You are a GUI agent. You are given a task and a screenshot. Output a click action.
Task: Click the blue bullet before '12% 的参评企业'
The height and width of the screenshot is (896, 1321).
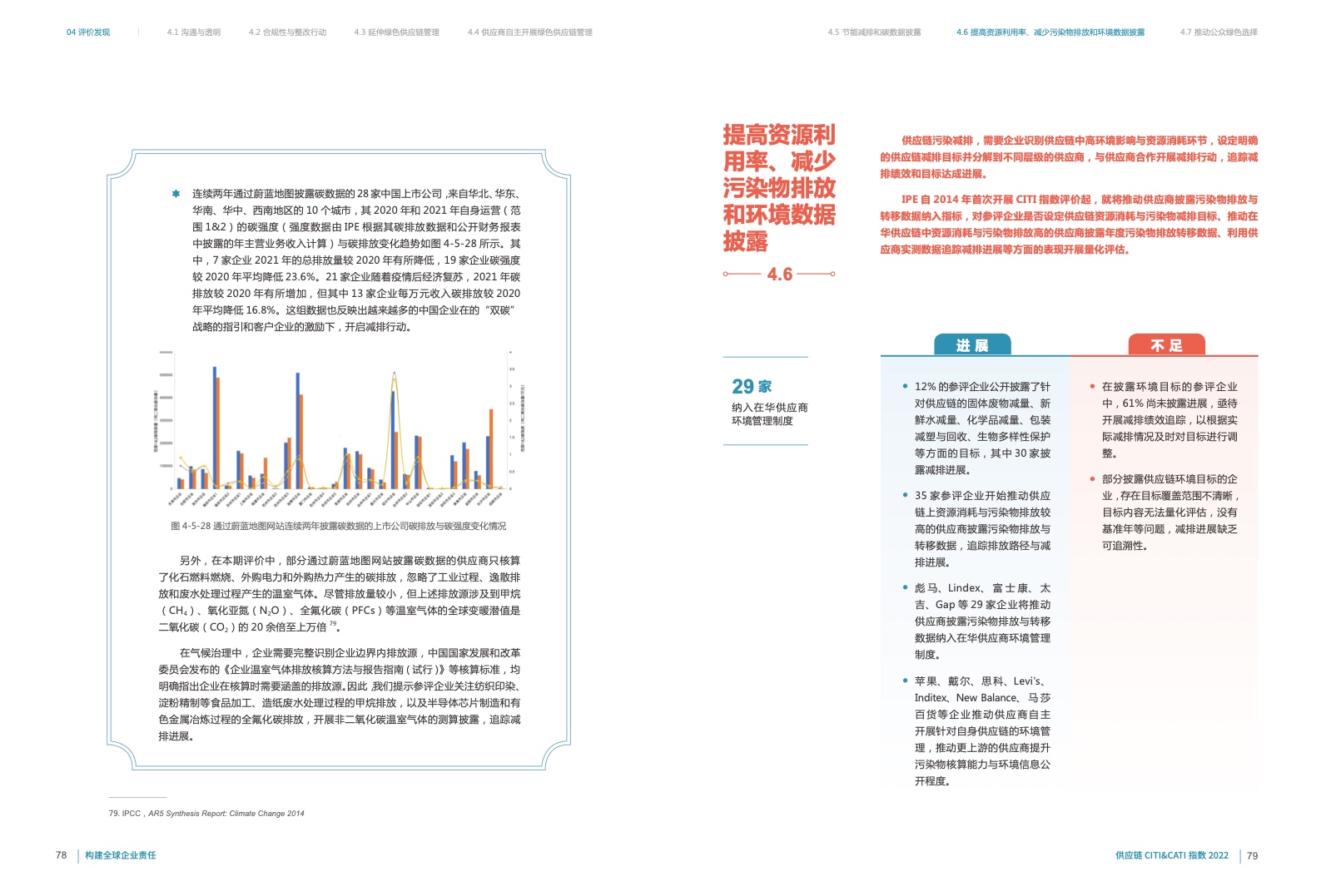(905, 386)
